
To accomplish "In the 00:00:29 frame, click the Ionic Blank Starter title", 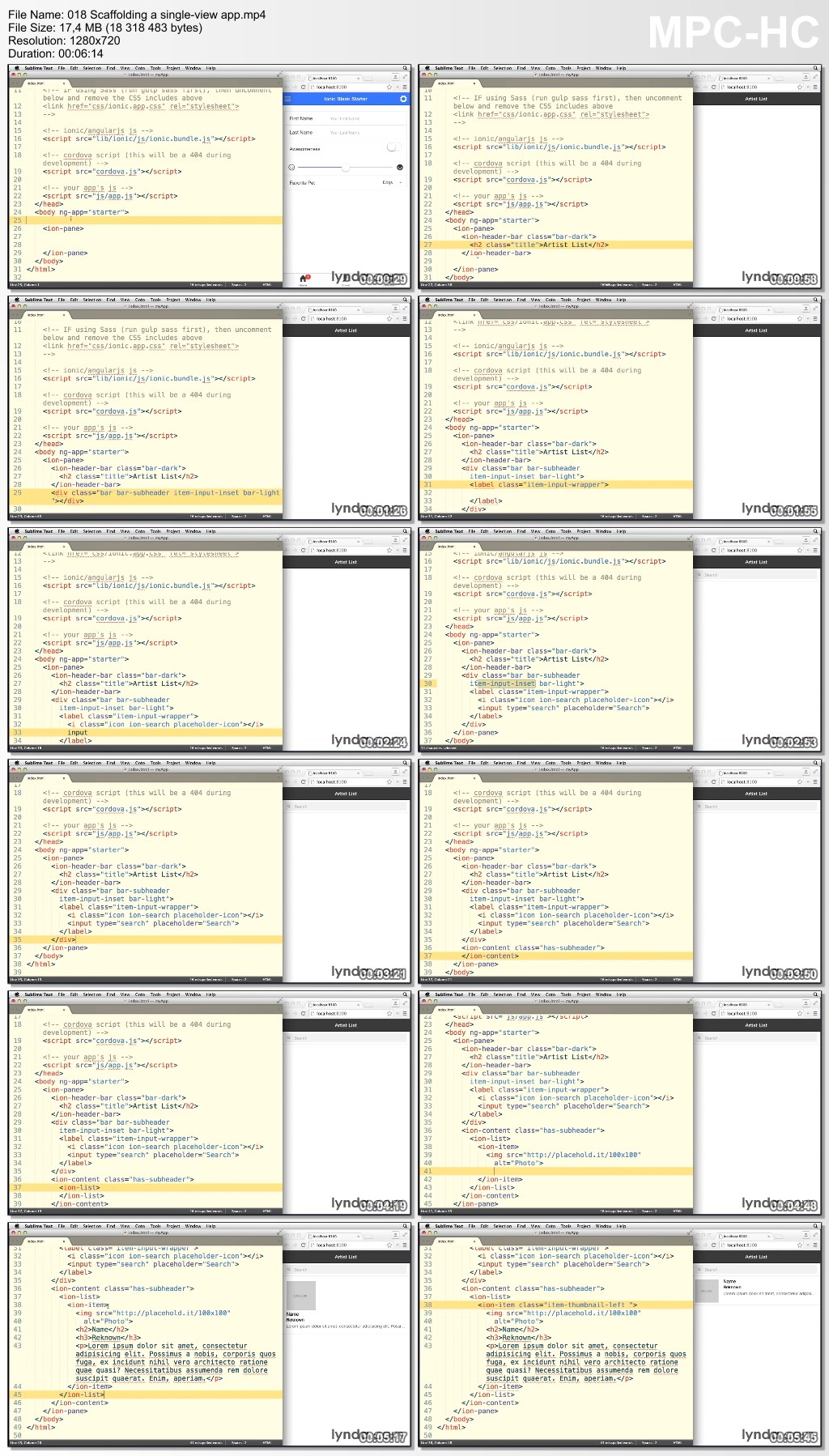I will (346, 99).
